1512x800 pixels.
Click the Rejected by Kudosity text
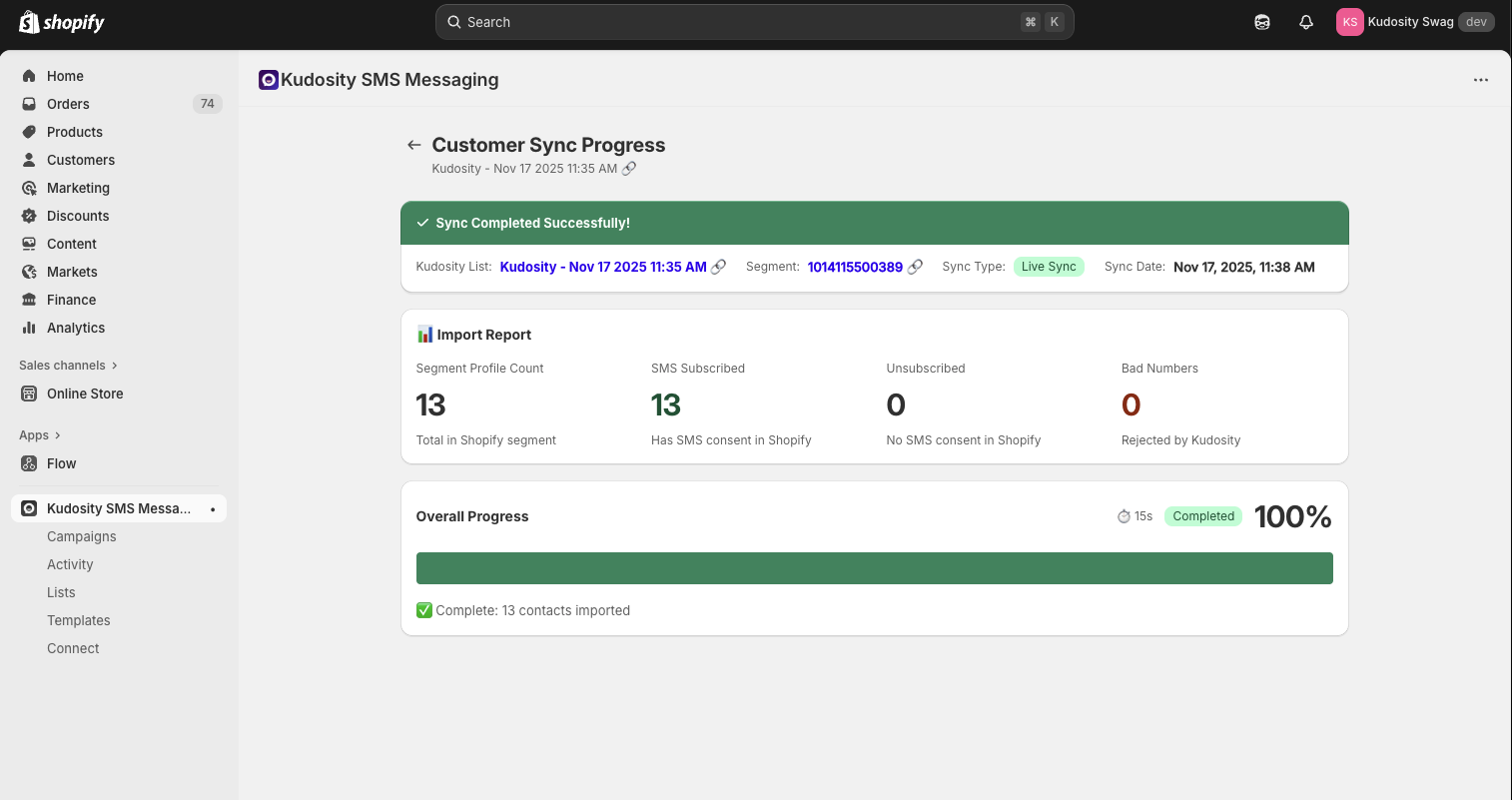point(1180,440)
